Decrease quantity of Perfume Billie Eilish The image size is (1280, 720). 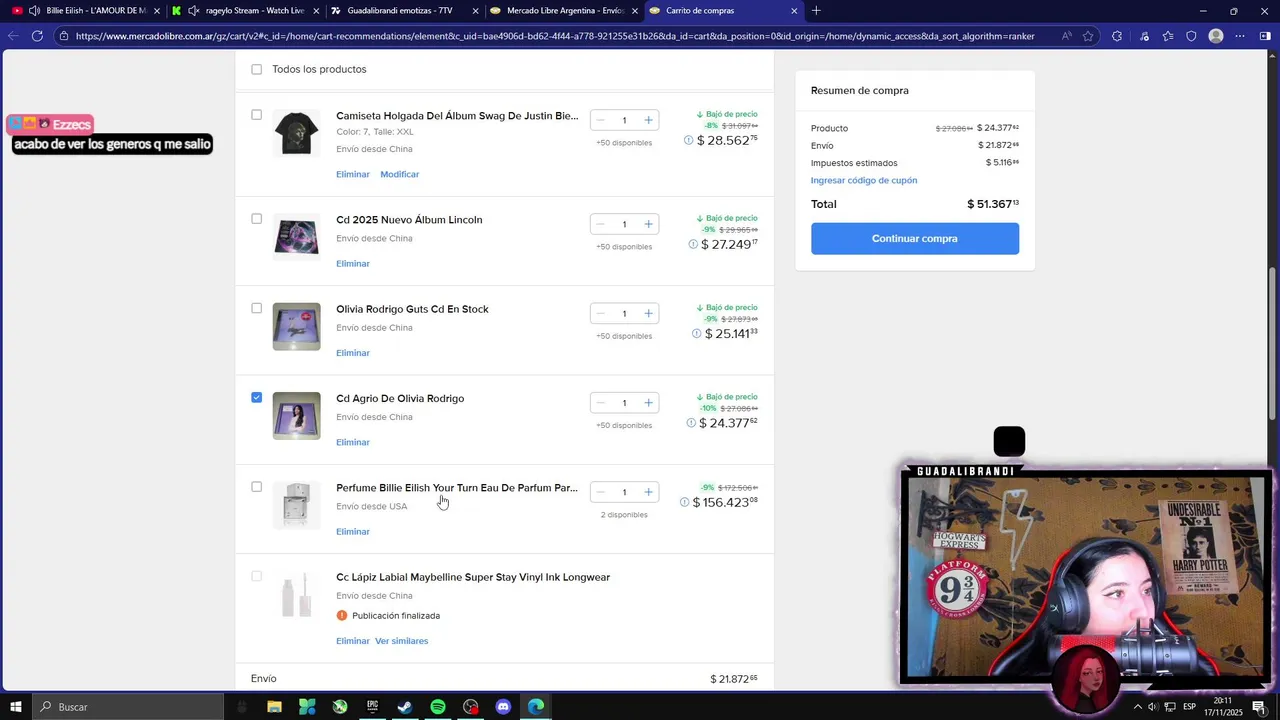pos(600,492)
